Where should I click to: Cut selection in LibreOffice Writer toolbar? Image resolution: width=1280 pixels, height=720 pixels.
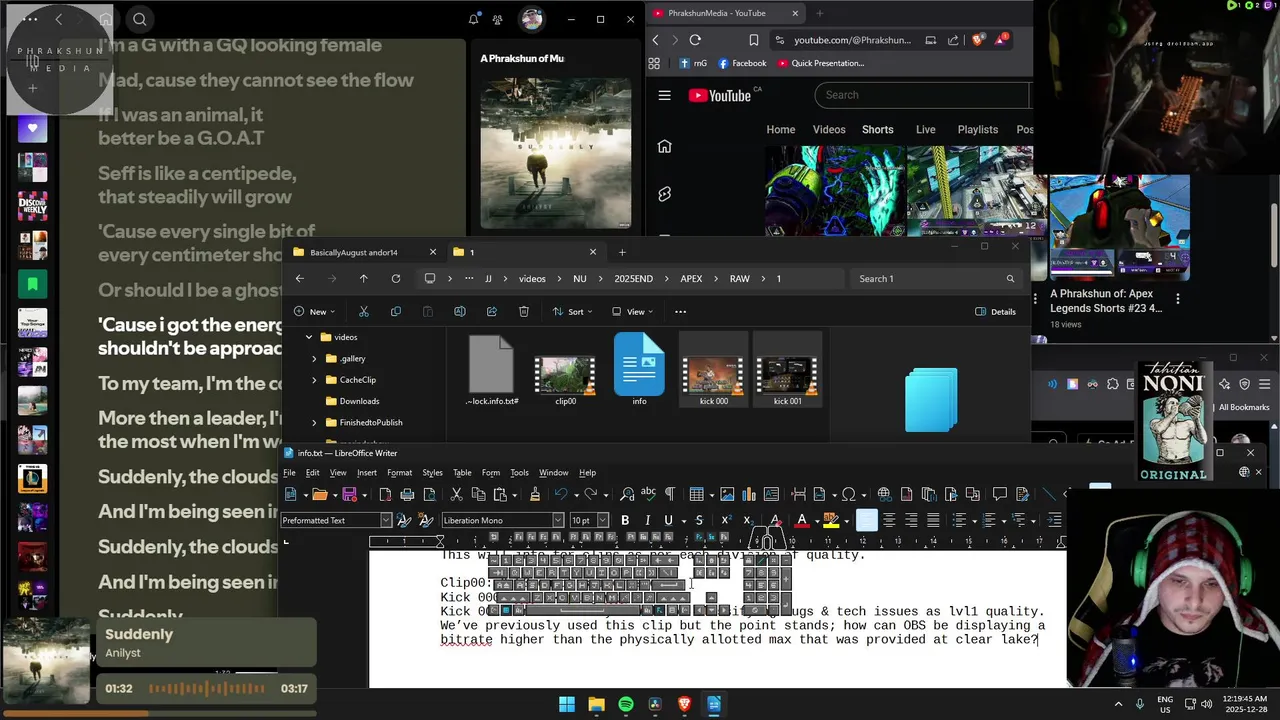point(456,494)
